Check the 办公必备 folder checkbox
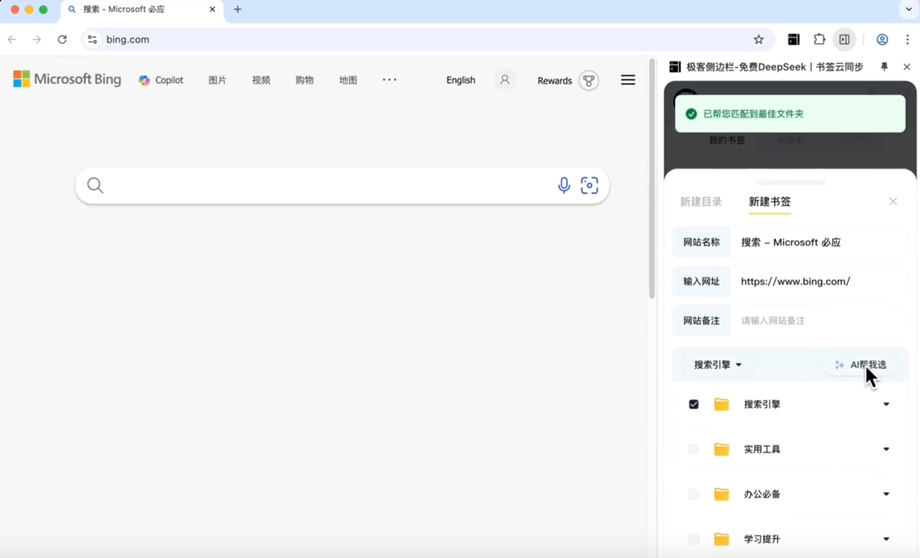This screenshot has width=920, height=558. click(x=694, y=494)
